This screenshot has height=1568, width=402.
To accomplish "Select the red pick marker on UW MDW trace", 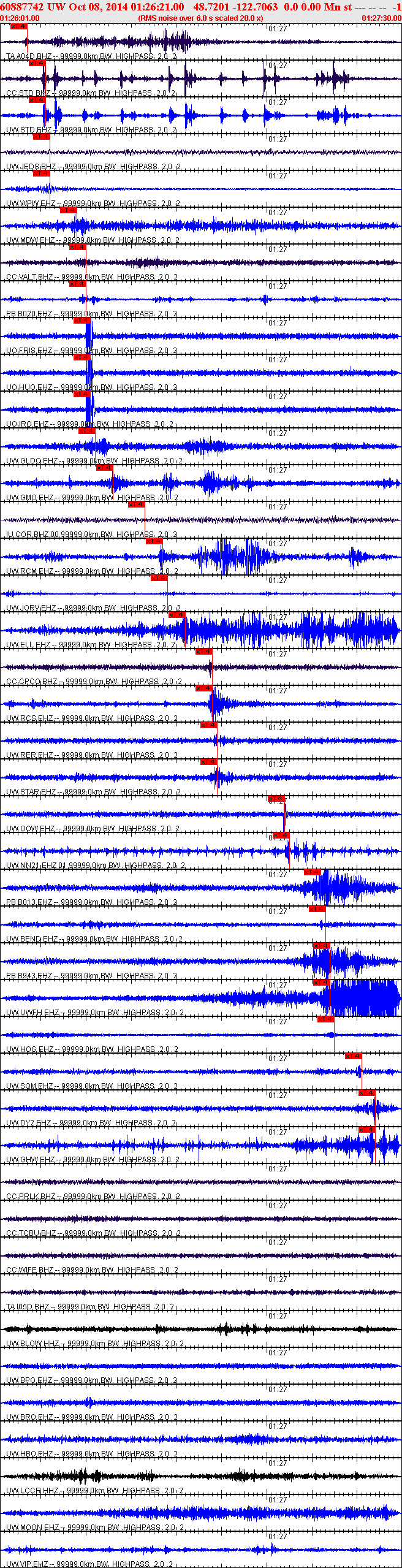I will [68, 210].
